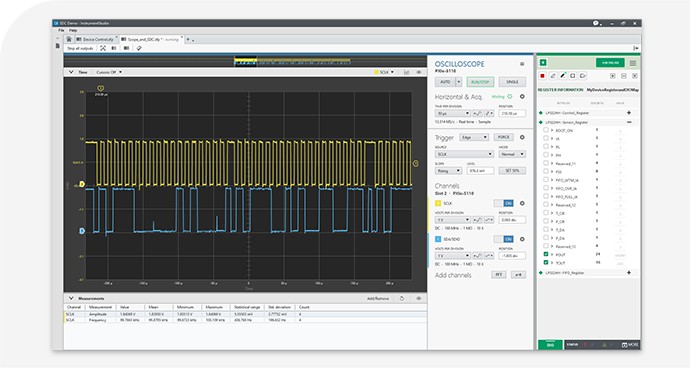Select the gray pencil edit icon
This screenshot has width=690, height=368.
[553, 76]
